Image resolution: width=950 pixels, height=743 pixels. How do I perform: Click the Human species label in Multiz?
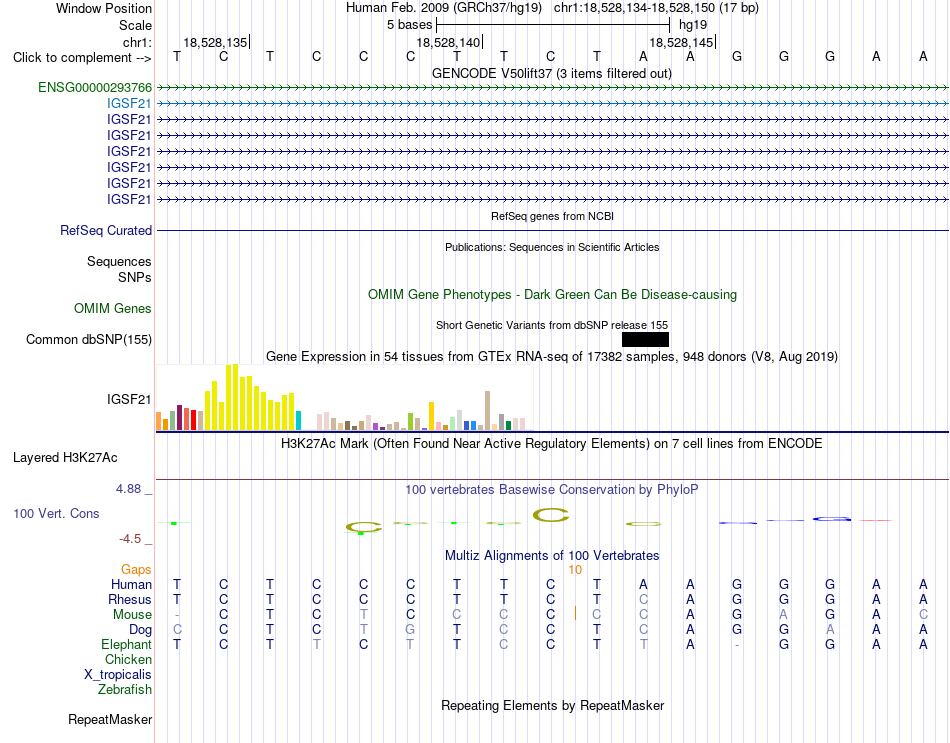point(131,585)
